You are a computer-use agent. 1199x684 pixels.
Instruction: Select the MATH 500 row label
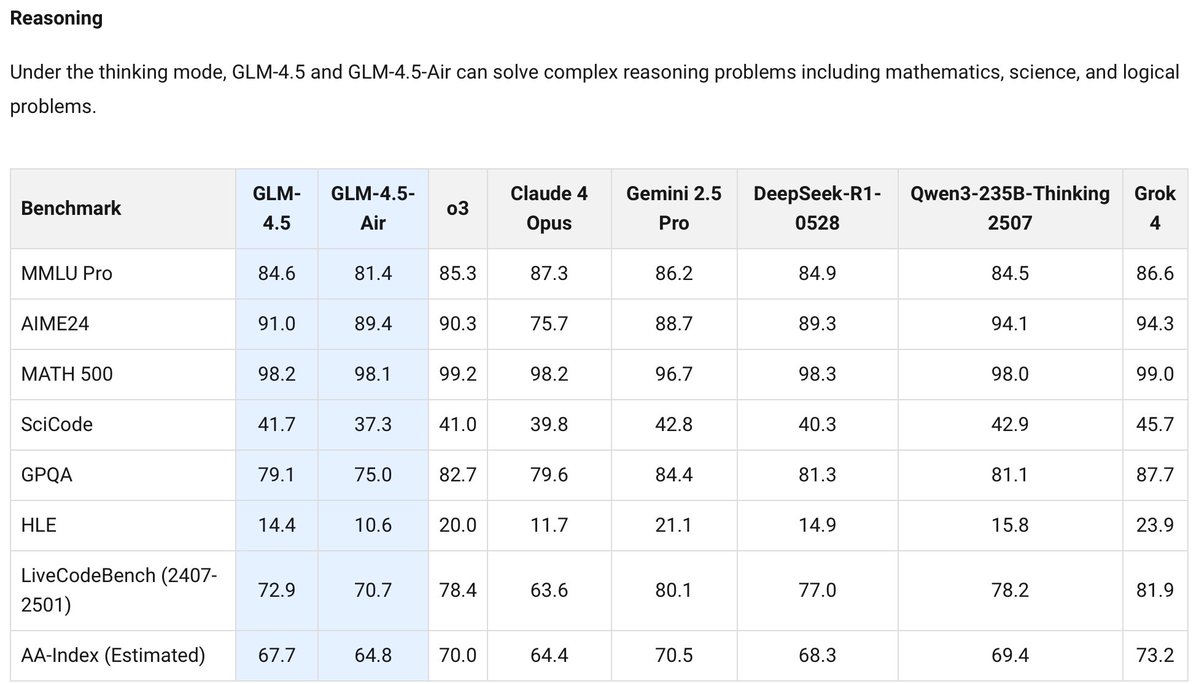coord(67,374)
